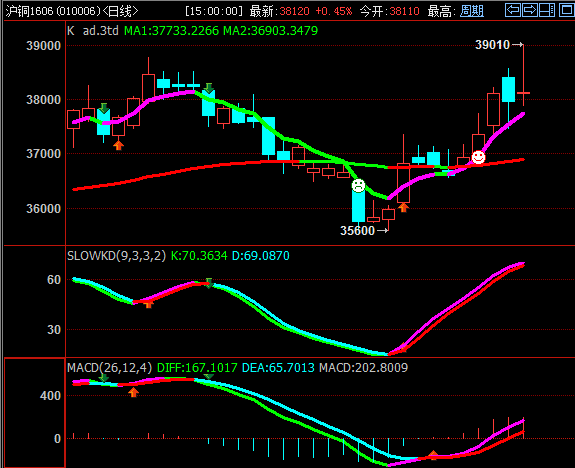Click the 日线 timeframe label

[120, 11]
